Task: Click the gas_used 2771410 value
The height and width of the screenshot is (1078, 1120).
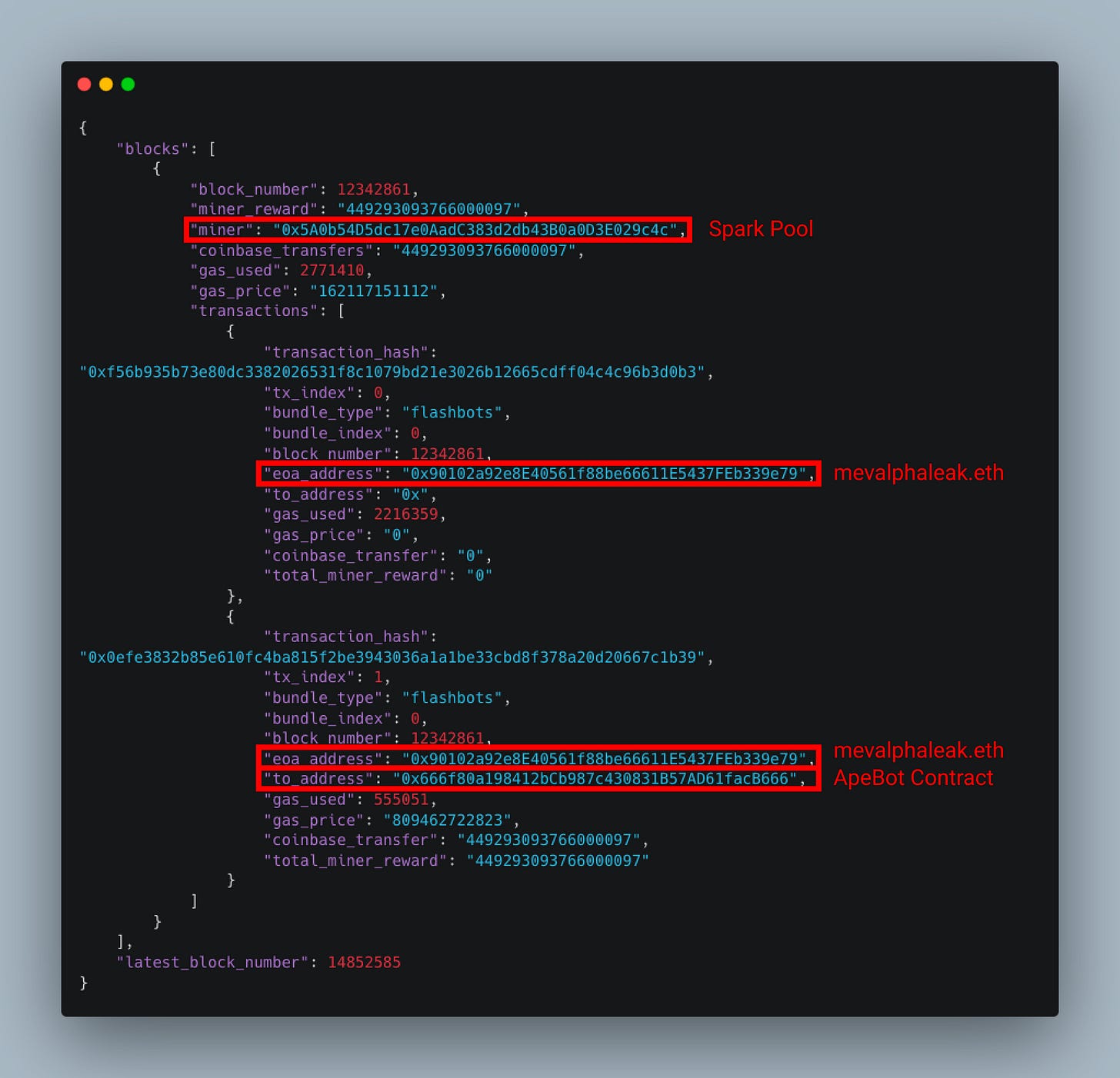Action: (332, 270)
